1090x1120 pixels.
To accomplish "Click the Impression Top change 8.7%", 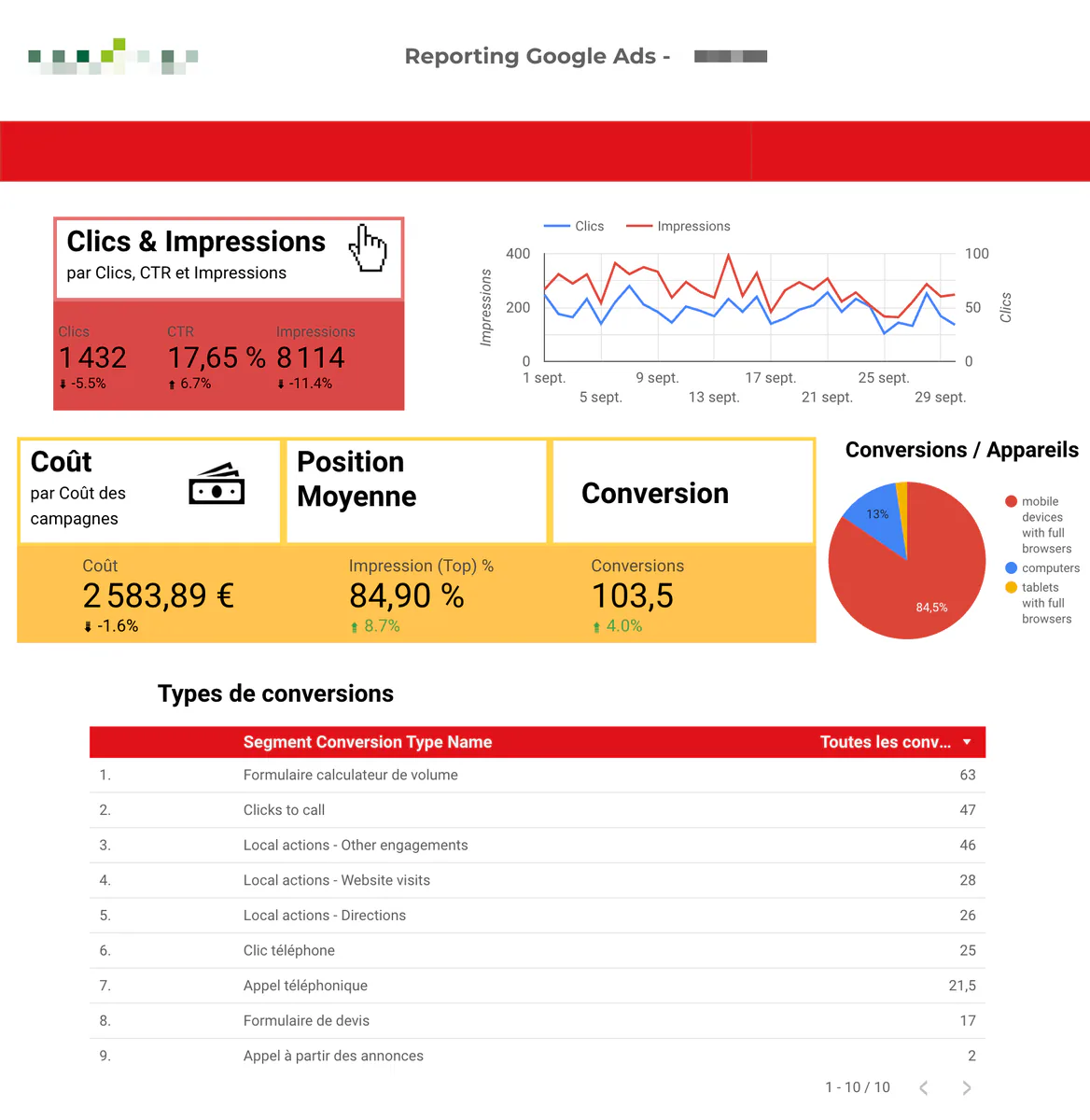I will (375, 626).
